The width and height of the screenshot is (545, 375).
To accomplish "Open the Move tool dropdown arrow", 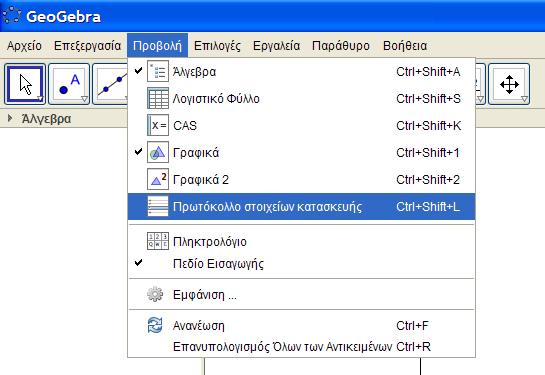I will (x=40, y=99).
